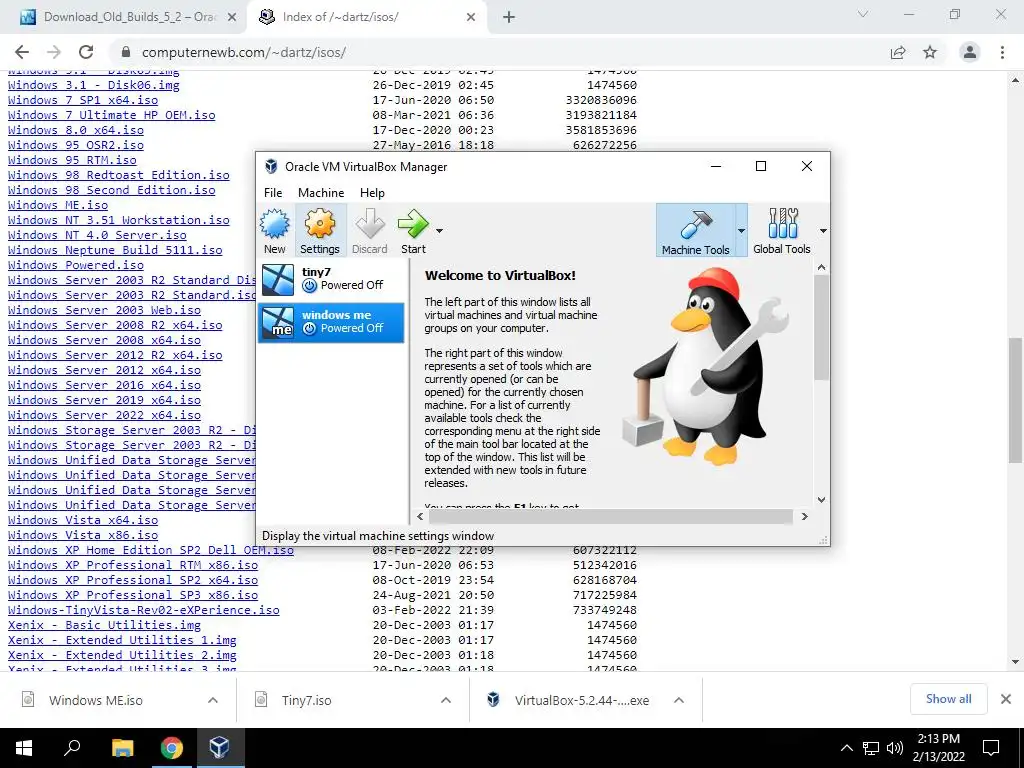Click Chrome icon in taskbar
This screenshot has height=768, width=1024.
(x=172, y=748)
